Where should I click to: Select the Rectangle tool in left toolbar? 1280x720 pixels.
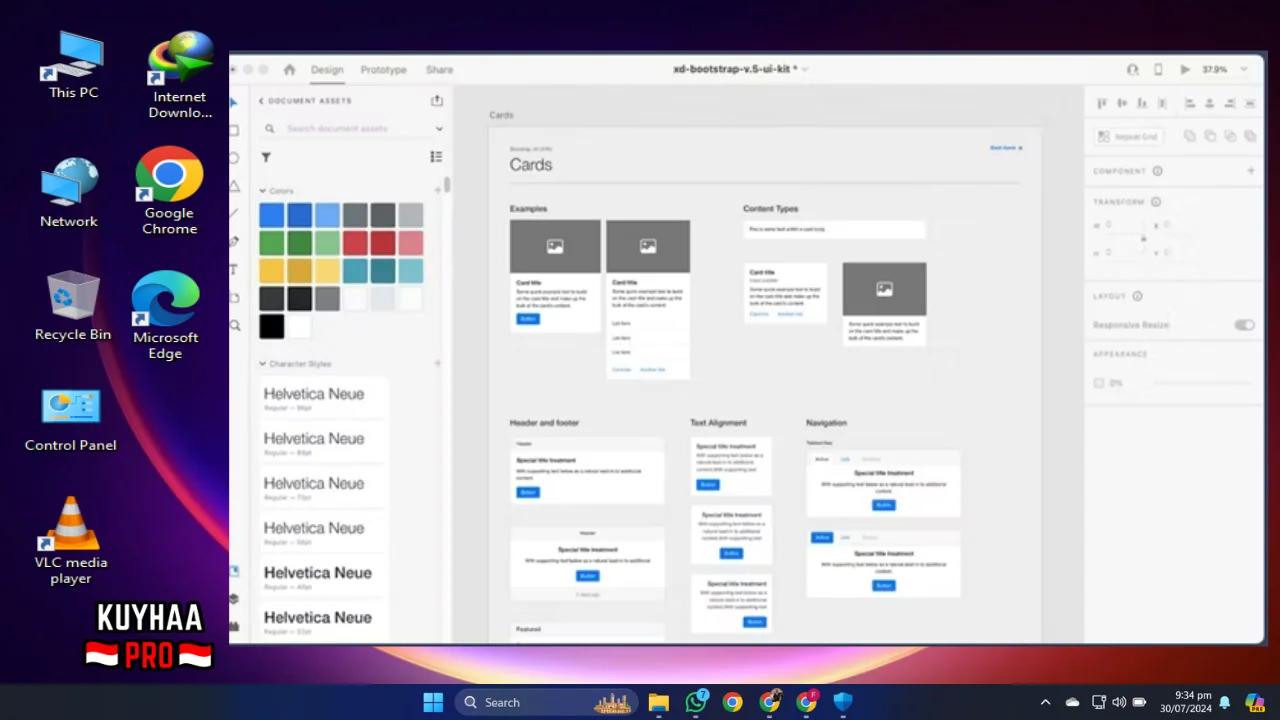click(234, 131)
